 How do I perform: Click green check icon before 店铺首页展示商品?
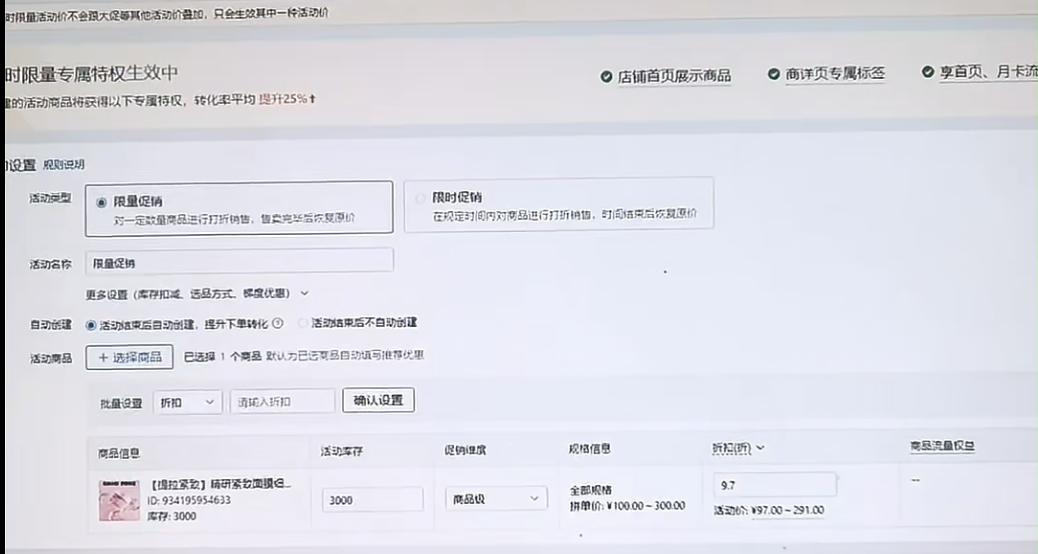pos(606,77)
